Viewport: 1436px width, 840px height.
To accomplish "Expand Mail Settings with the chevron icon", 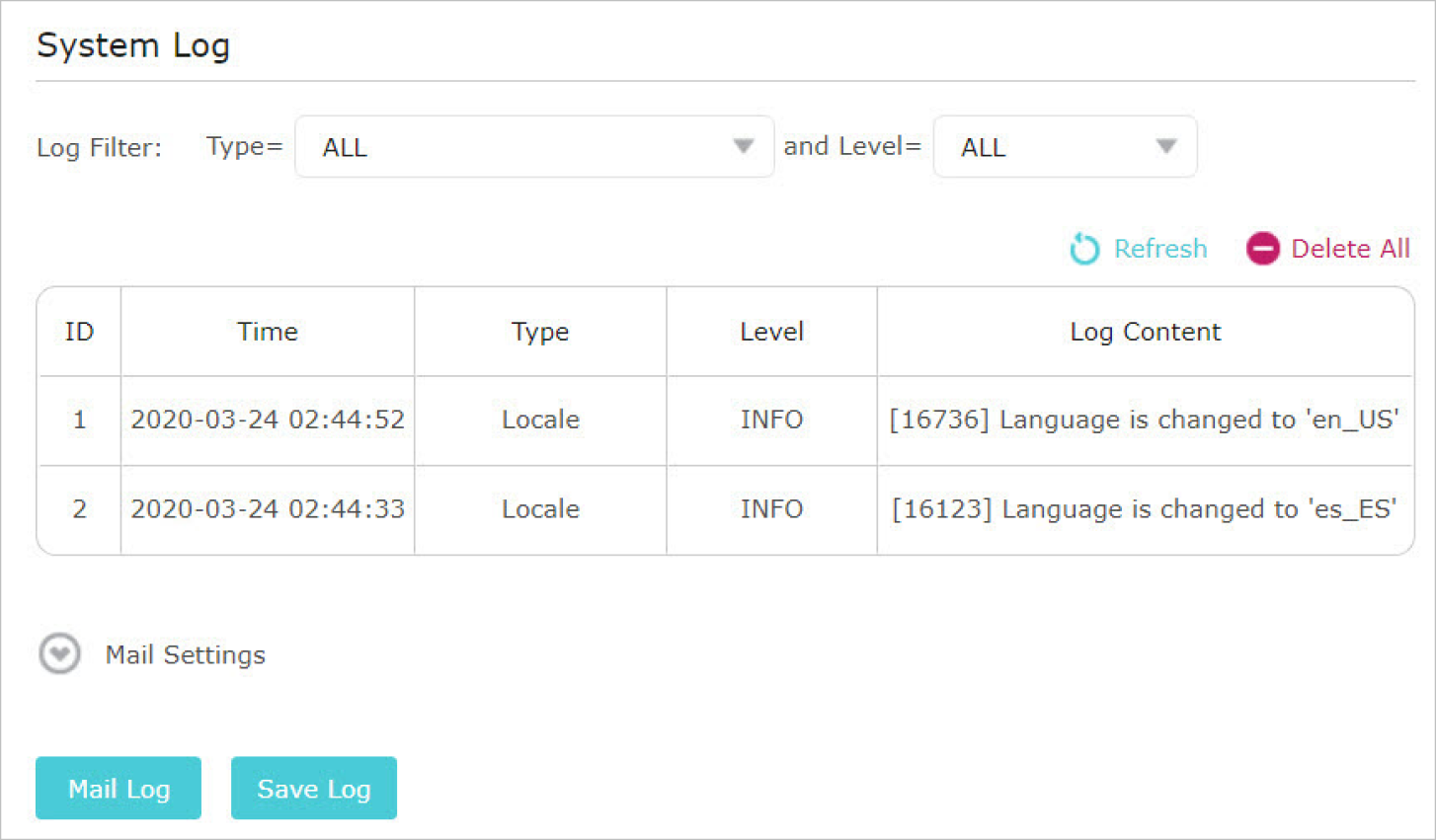I will 59,653.
